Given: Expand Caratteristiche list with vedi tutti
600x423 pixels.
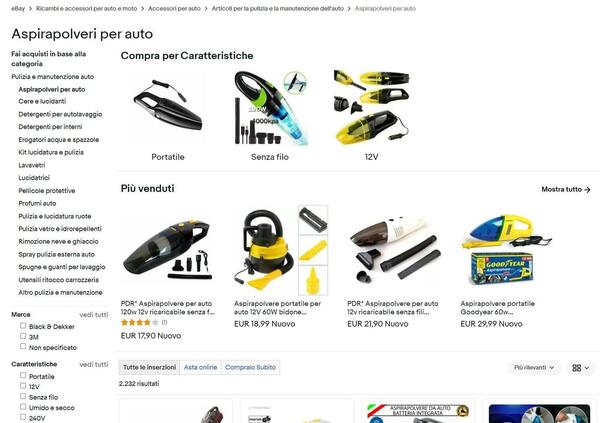Looking at the screenshot, I should [x=94, y=364].
